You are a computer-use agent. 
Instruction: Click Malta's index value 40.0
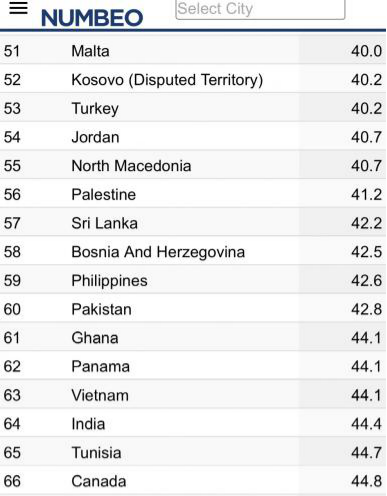366,51
